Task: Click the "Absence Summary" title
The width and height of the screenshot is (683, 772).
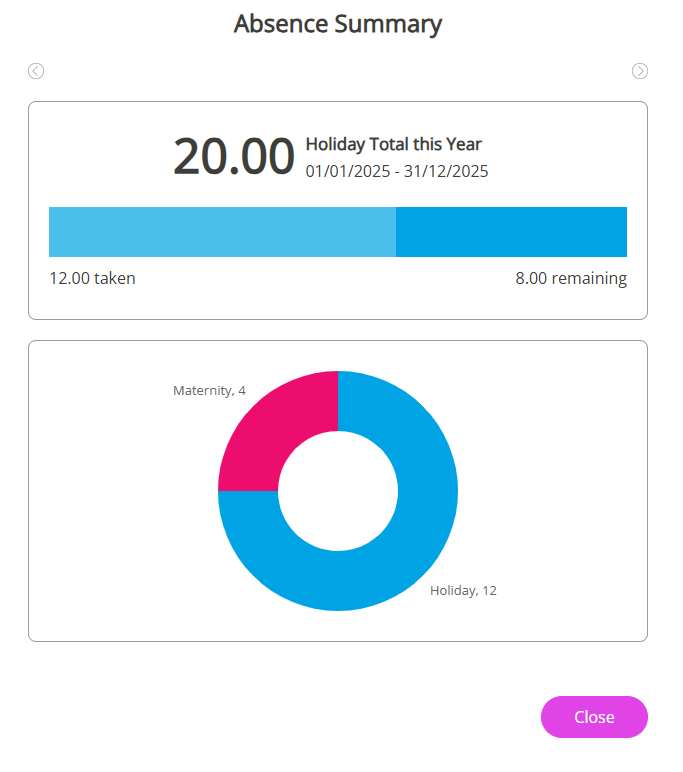Action: 338,24
